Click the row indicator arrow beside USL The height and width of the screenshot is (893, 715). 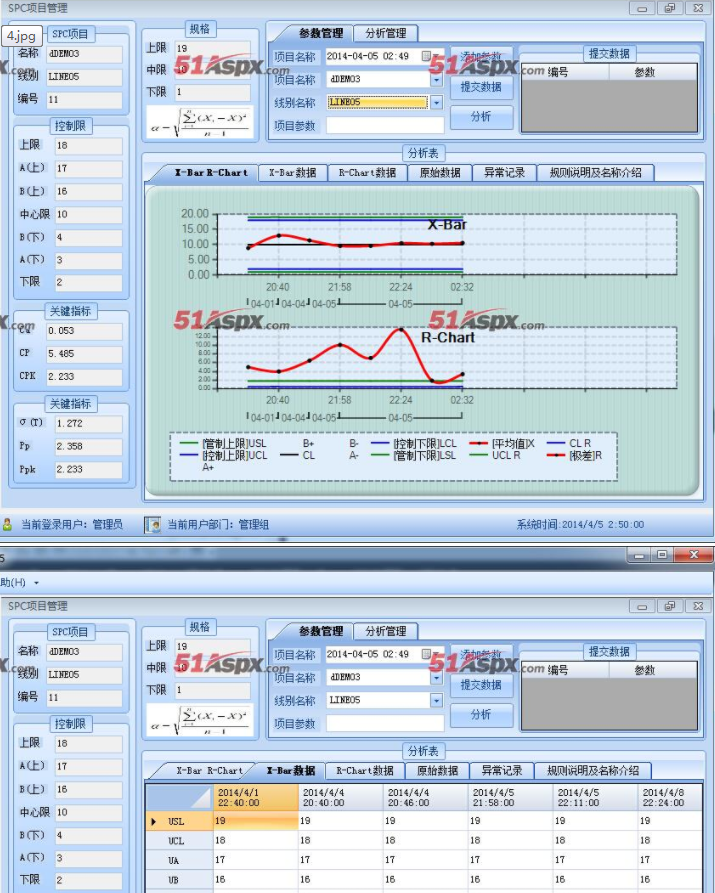pyautogui.click(x=153, y=821)
